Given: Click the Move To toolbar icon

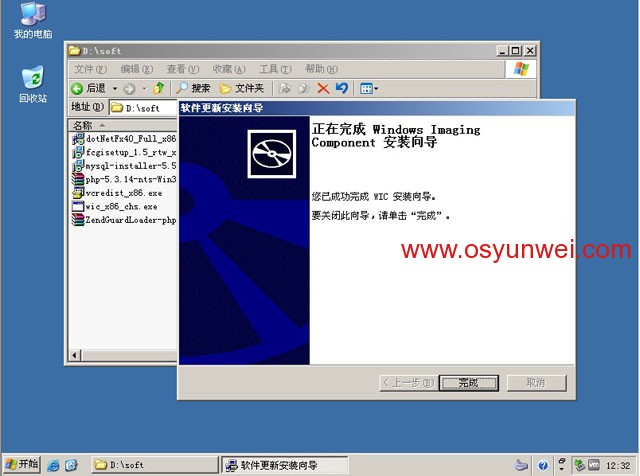Looking at the screenshot, I should coord(285,88).
